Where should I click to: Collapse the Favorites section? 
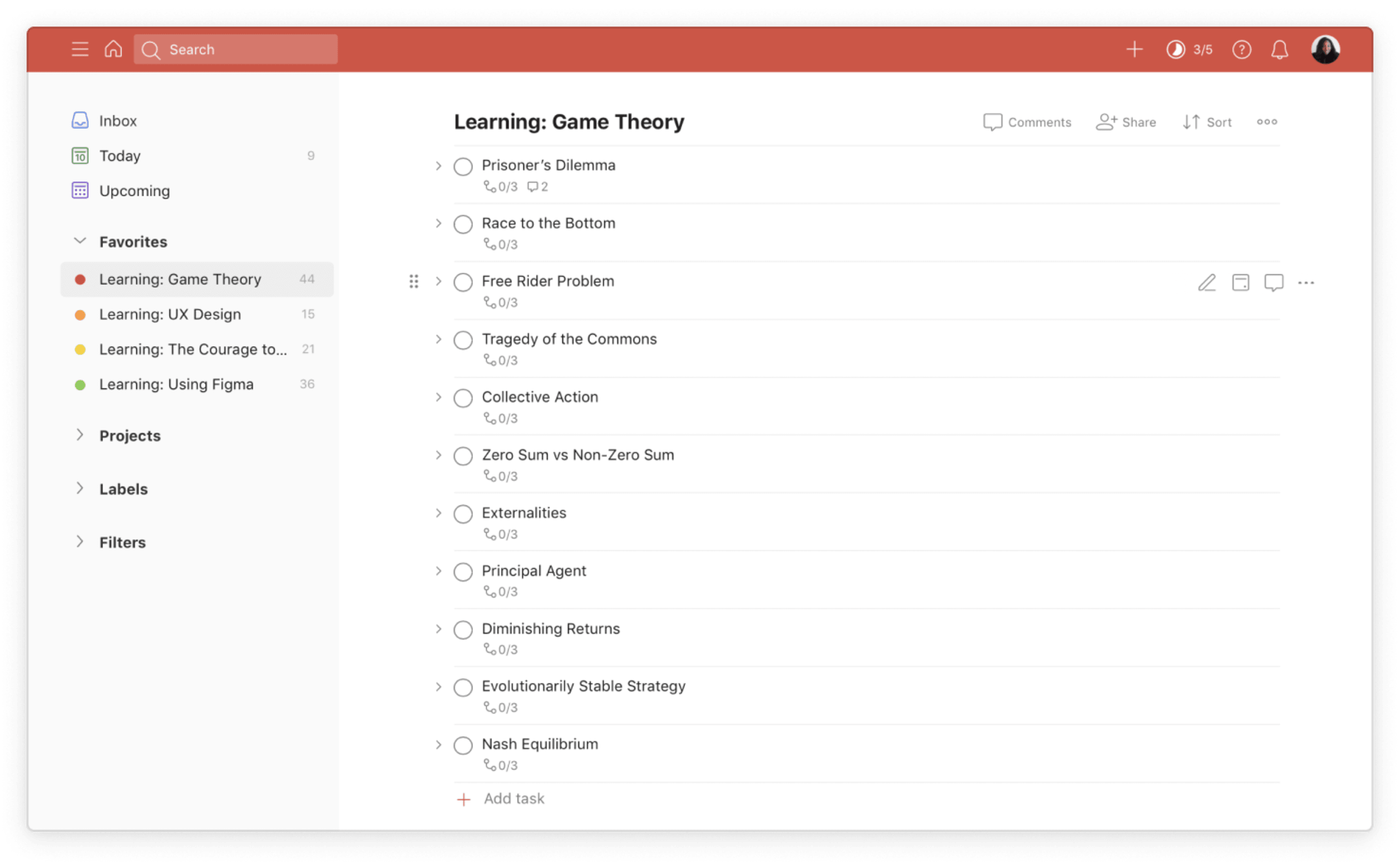(80, 241)
